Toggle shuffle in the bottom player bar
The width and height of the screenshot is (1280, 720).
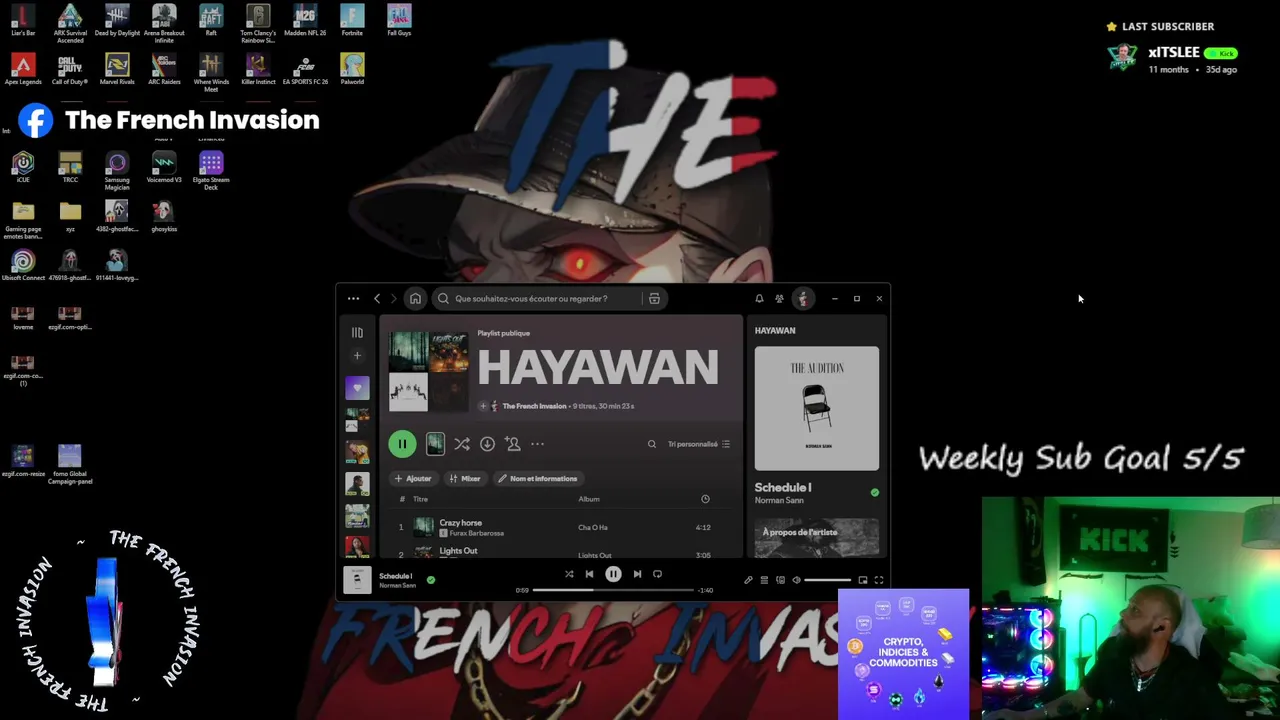569,574
